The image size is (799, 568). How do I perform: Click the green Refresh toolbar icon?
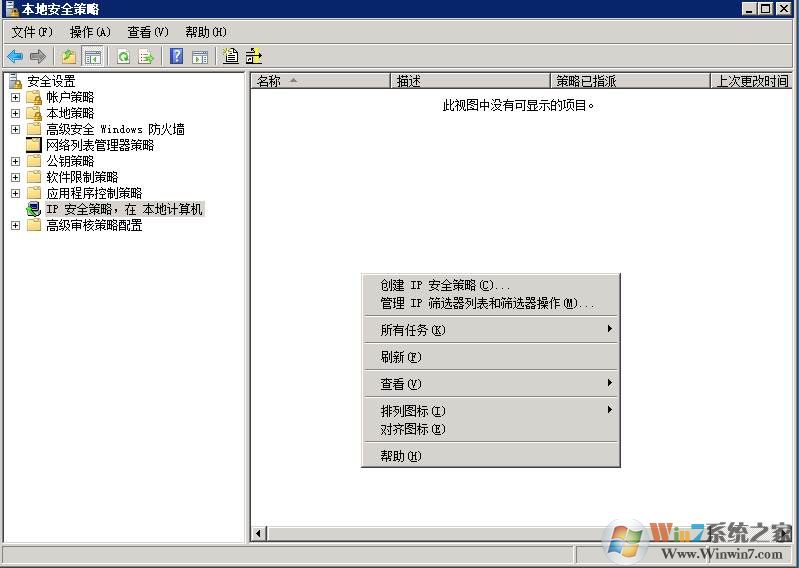(x=123, y=56)
